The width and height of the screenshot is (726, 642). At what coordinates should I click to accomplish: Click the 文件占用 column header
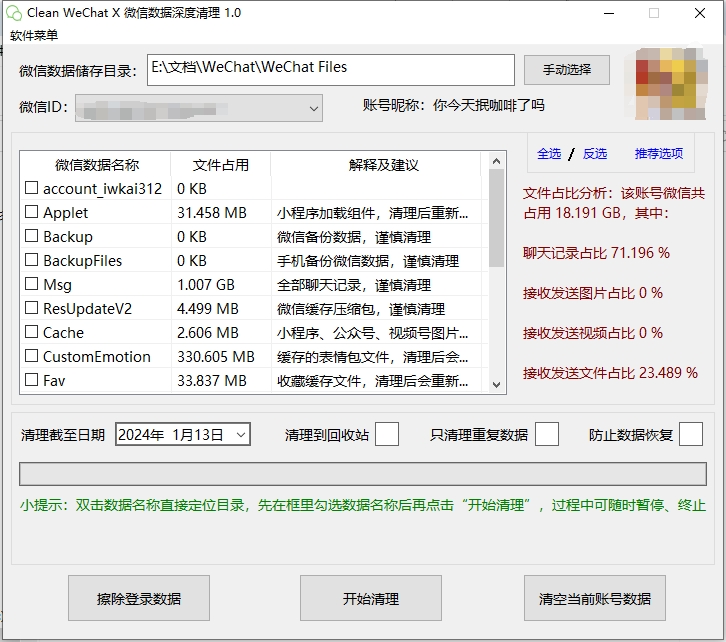221,165
